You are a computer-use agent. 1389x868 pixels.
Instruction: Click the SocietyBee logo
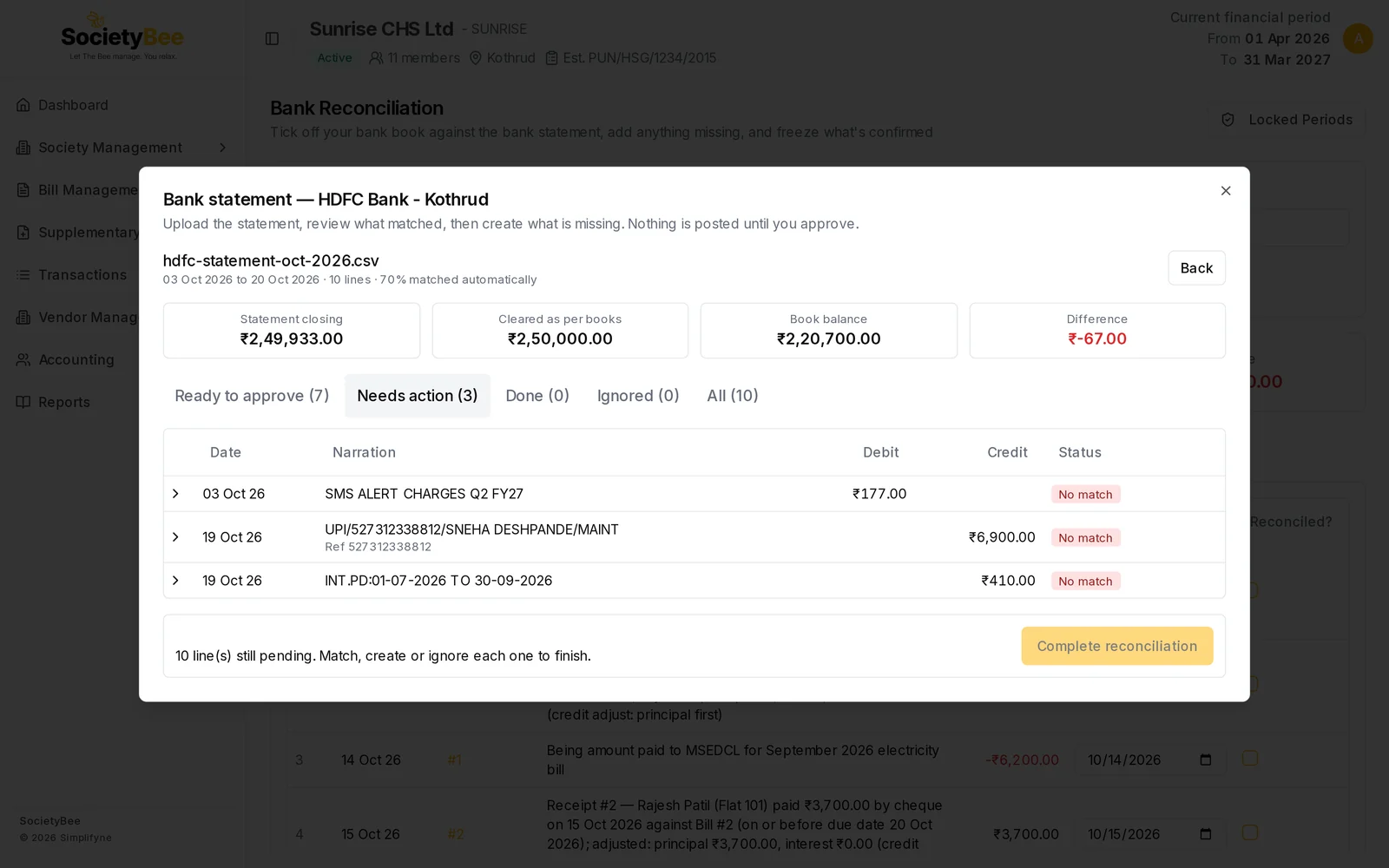pyautogui.click(x=122, y=36)
